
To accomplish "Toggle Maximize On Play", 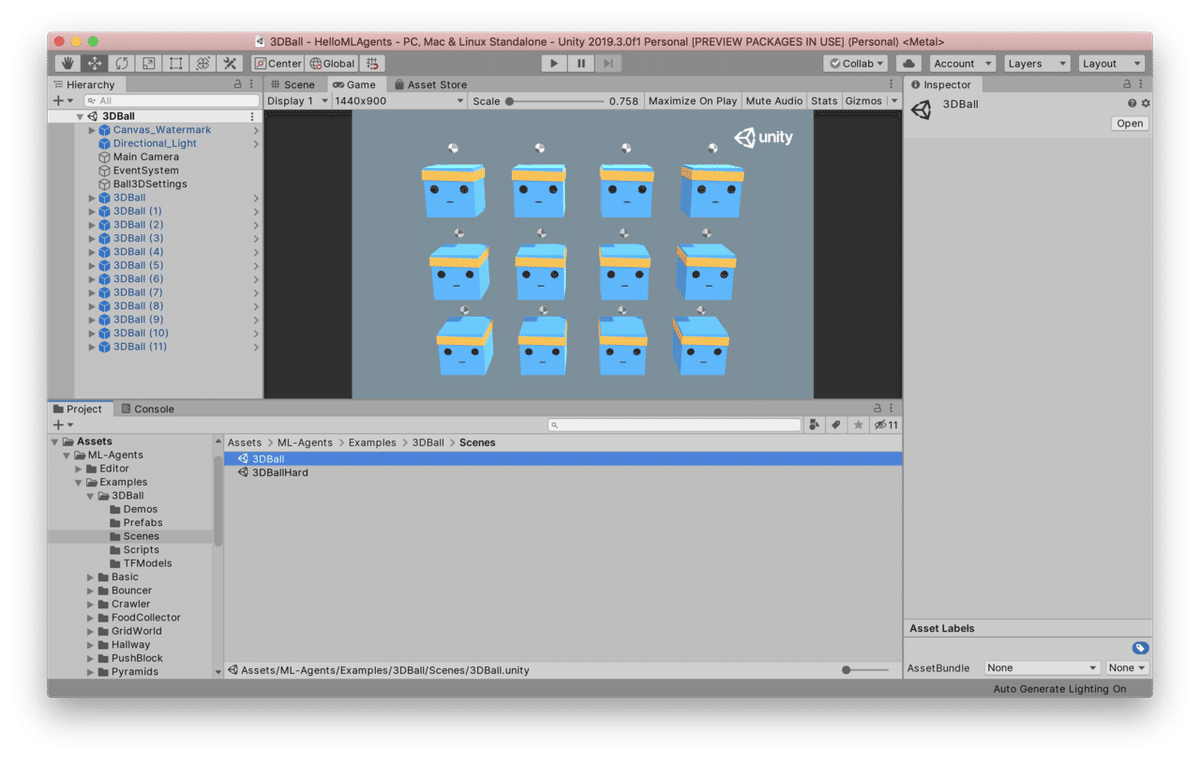I will click(693, 101).
